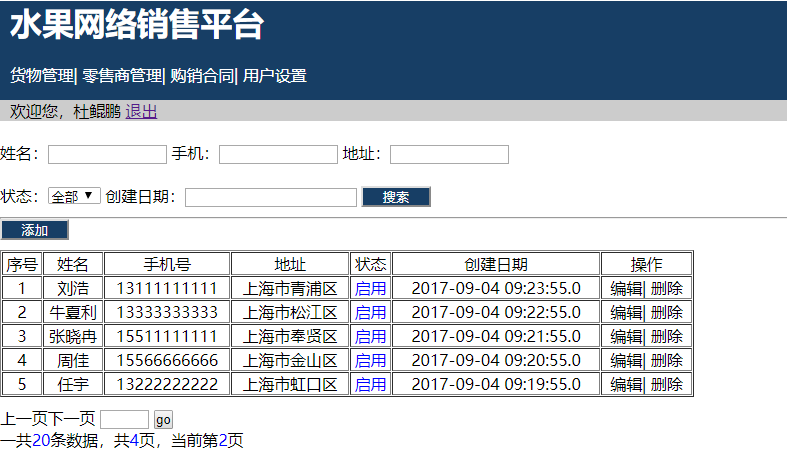
Task: Select date cell 2017-09-04 09:21:55.0
Action: click(496, 336)
